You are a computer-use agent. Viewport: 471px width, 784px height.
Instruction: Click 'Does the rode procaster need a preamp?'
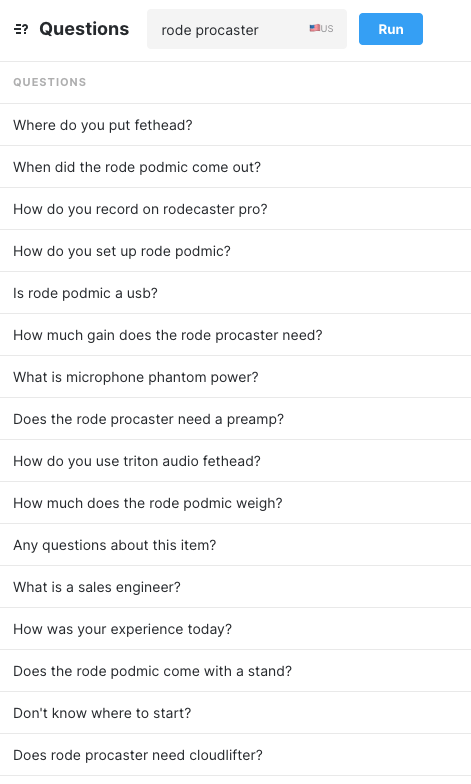[236, 419]
